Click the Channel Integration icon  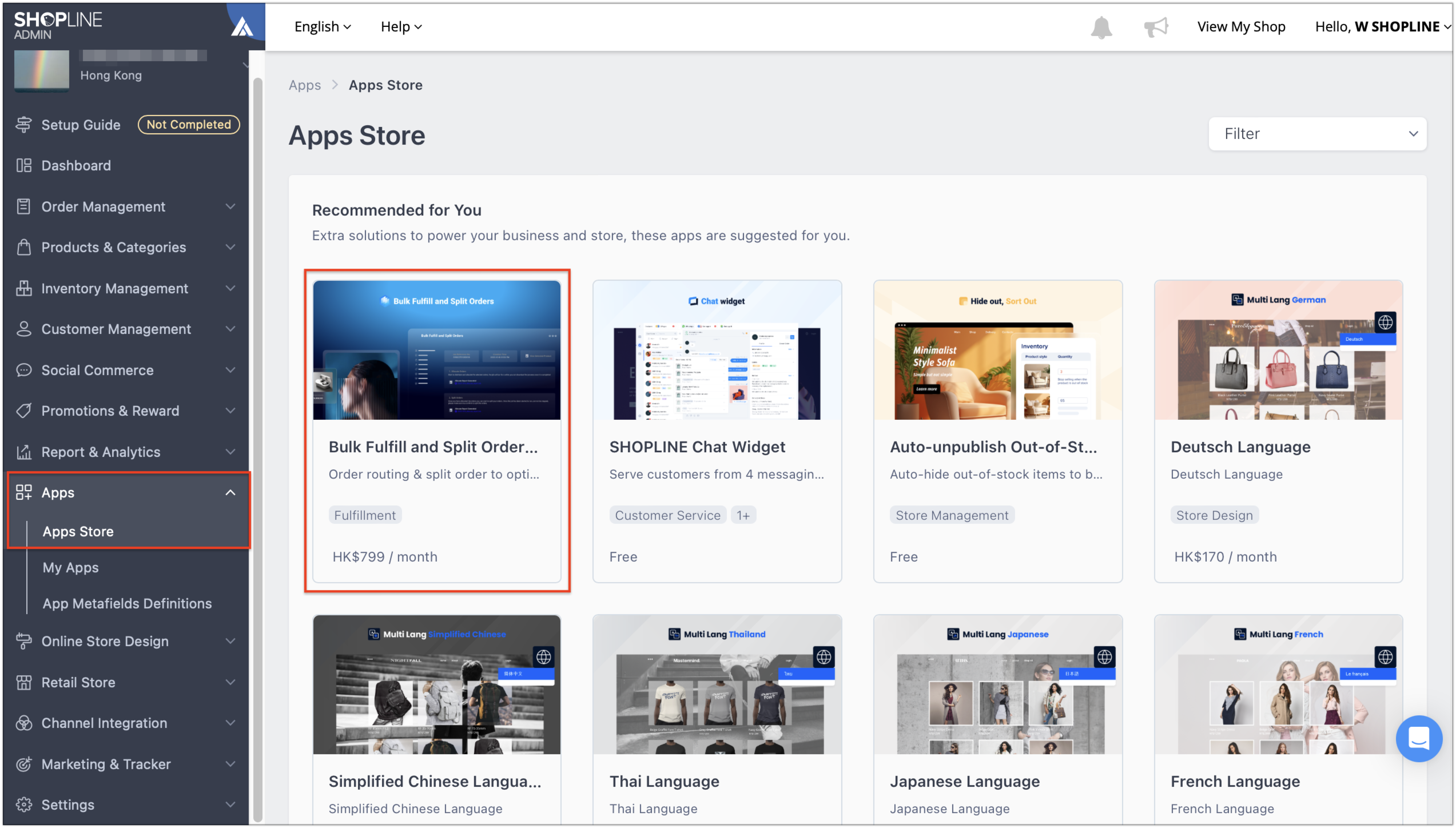(23, 723)
